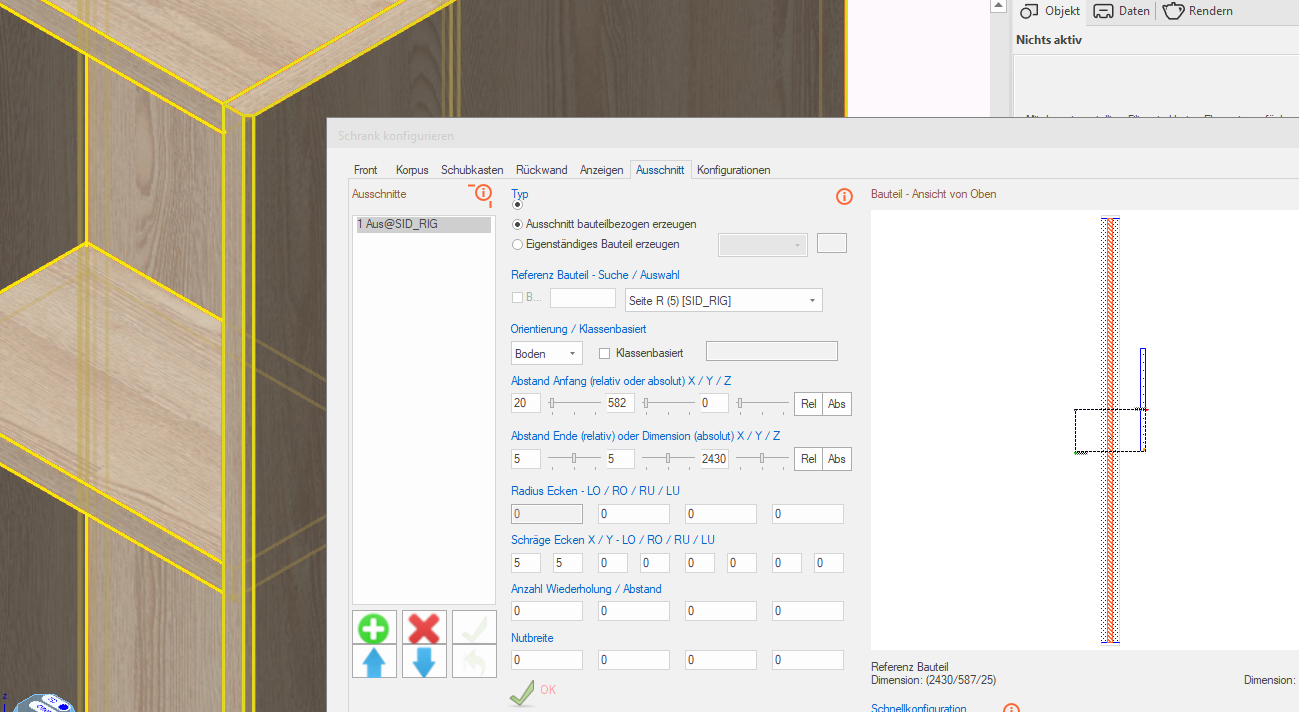Viewport: 1299px width, 712px height.
Task: Adjust Abstand Ende Y slider
Action: click(668, 458)
